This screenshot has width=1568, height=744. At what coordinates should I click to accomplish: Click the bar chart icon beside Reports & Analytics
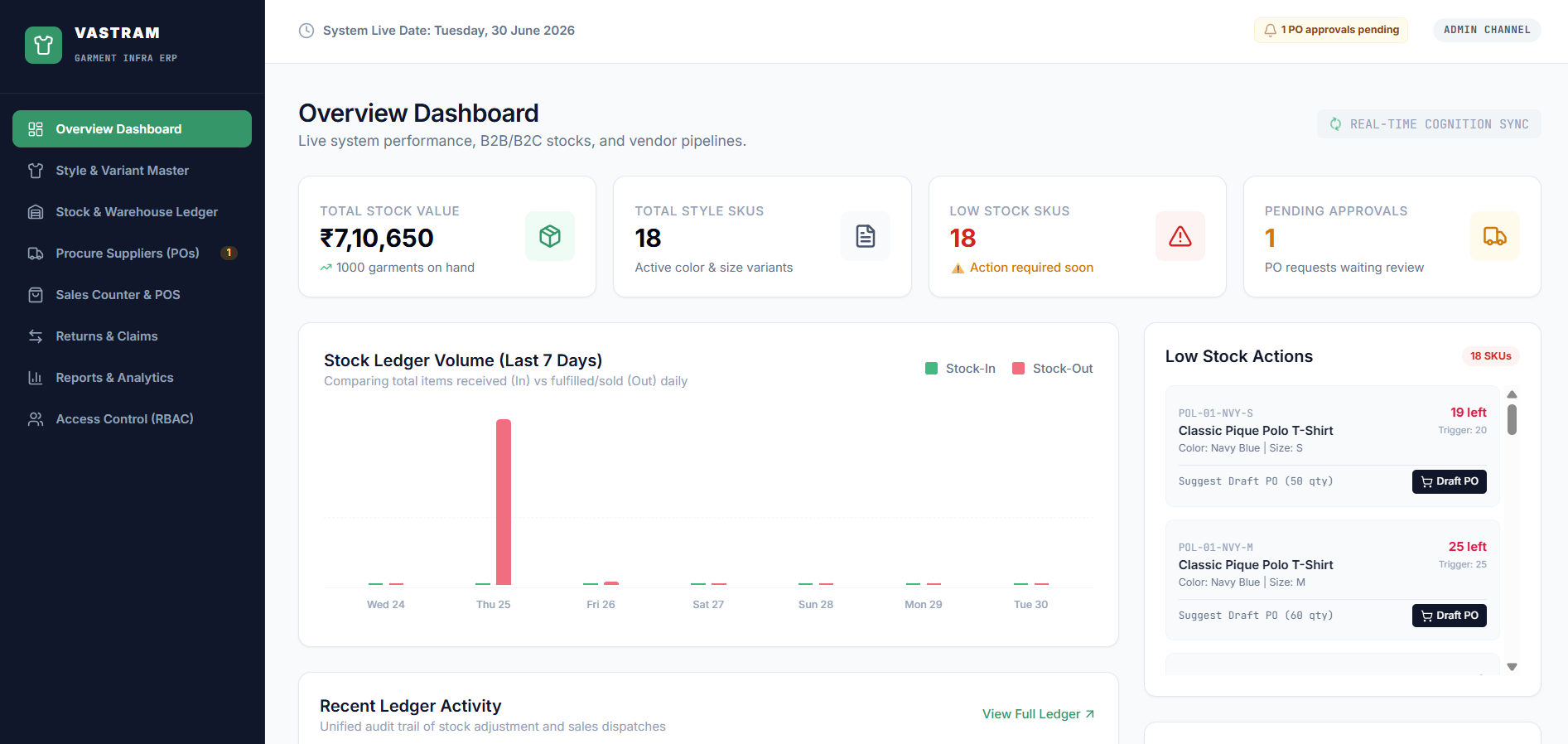36,378
